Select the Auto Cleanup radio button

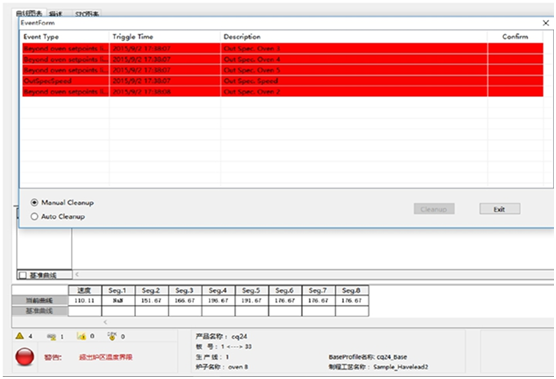click(x=34, y=216)
